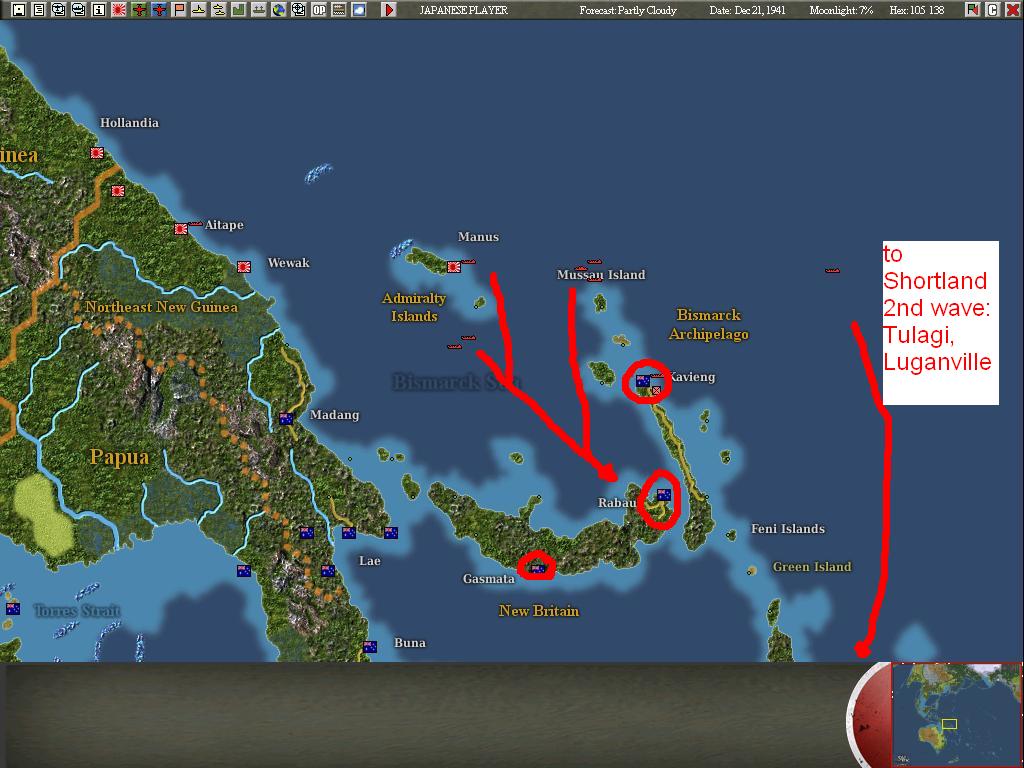Select Japanese base flag at Manus
Viewport: 1024px width, 768px height.
coord(454,266)
